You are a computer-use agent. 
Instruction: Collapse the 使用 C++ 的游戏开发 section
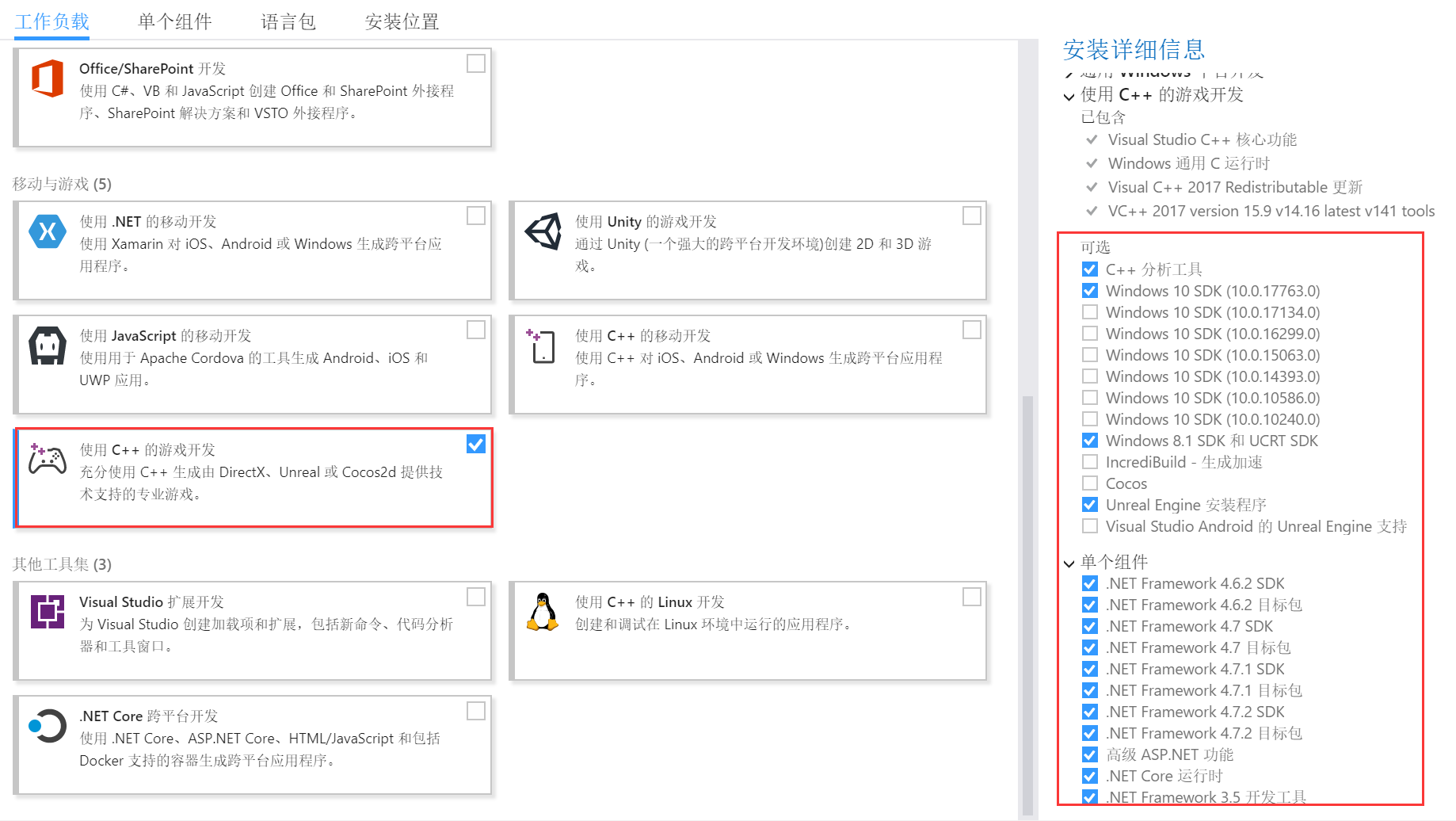tap(1069, 95)
